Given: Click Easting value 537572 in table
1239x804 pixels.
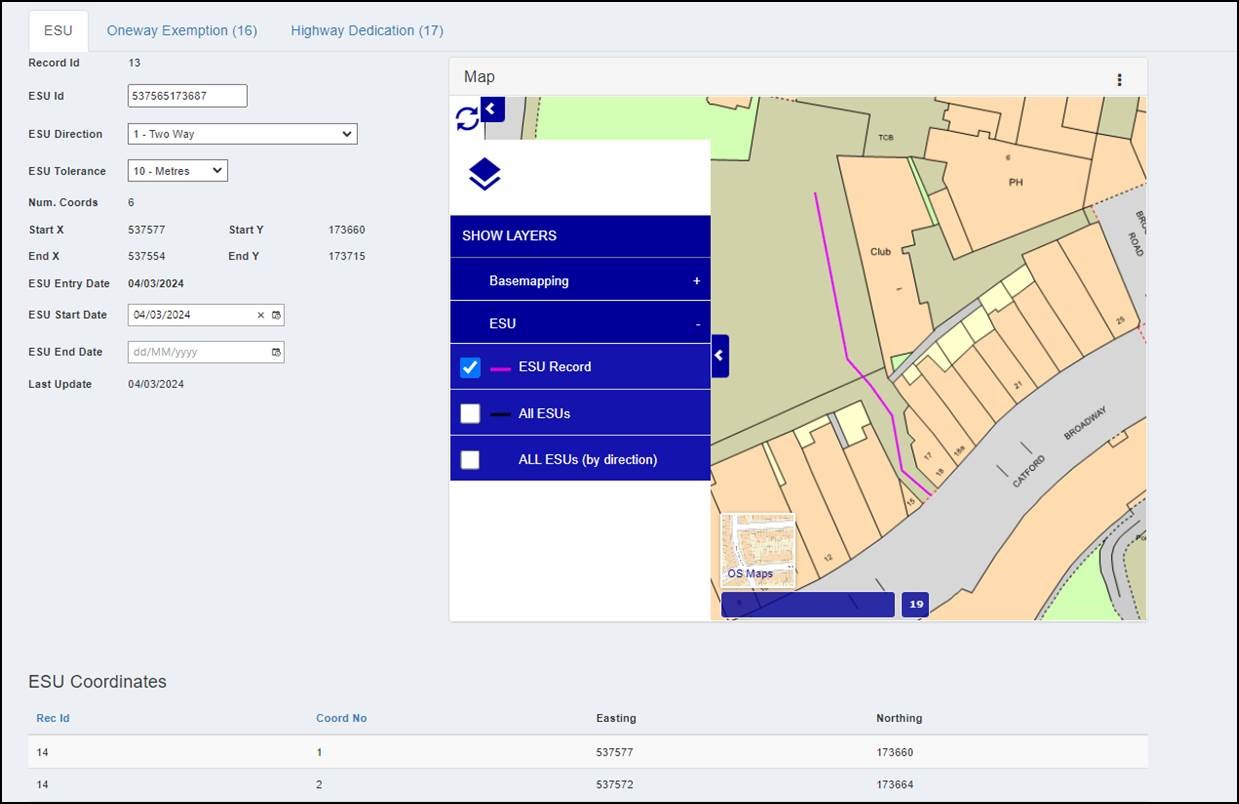Looking at the screenshot, I should (x=615, y=785).
